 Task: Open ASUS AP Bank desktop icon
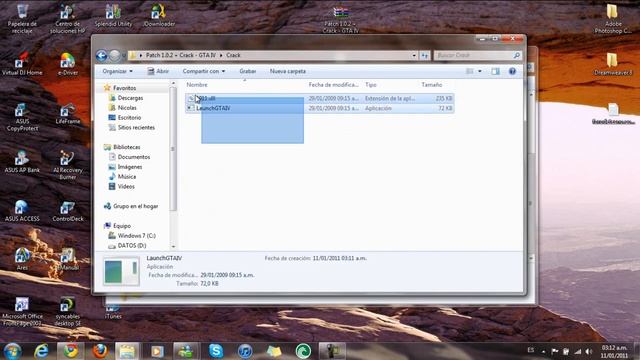(x=22, y=162)
